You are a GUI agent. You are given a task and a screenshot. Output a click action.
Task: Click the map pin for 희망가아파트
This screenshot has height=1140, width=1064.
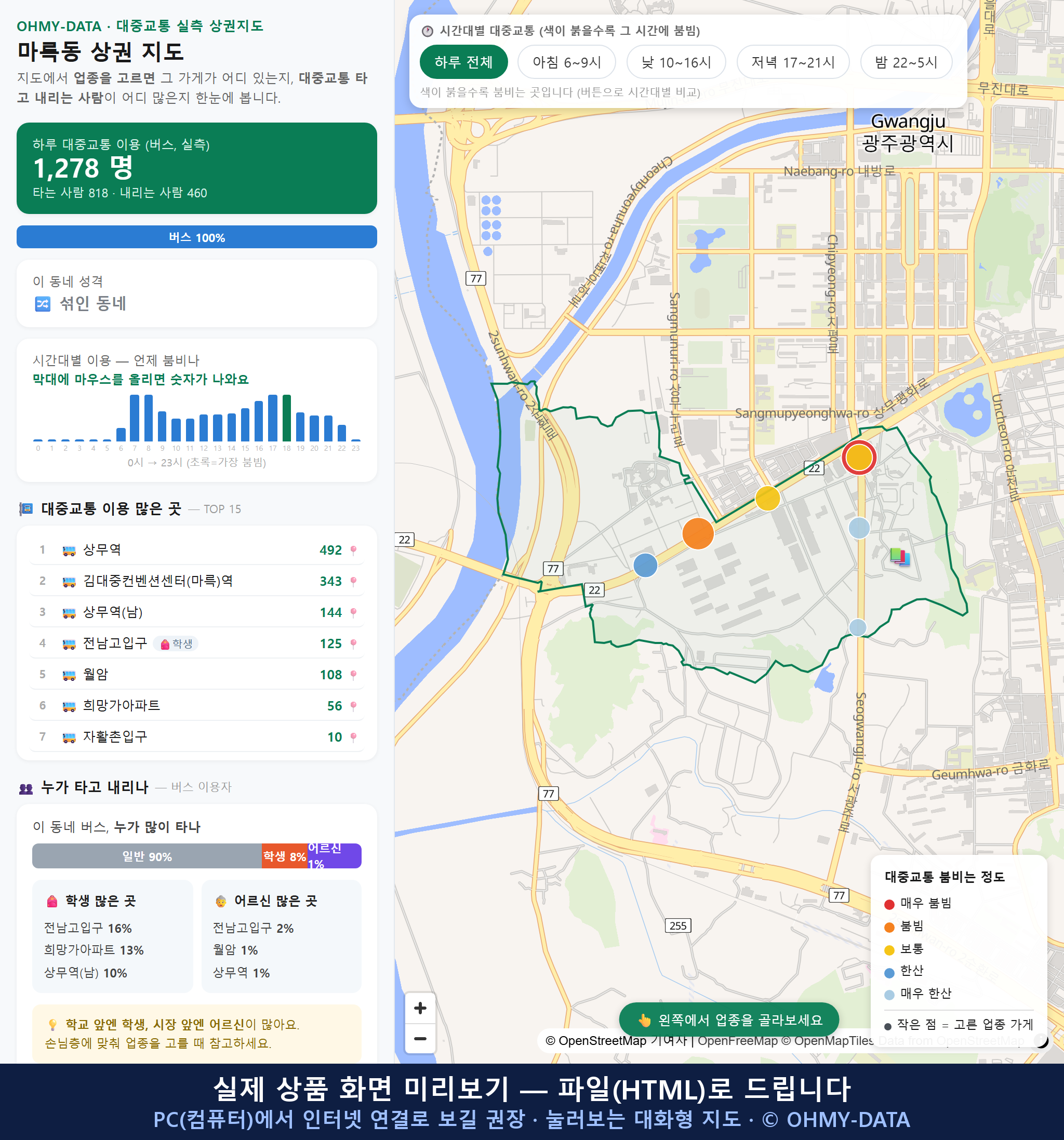coord(353,706)
